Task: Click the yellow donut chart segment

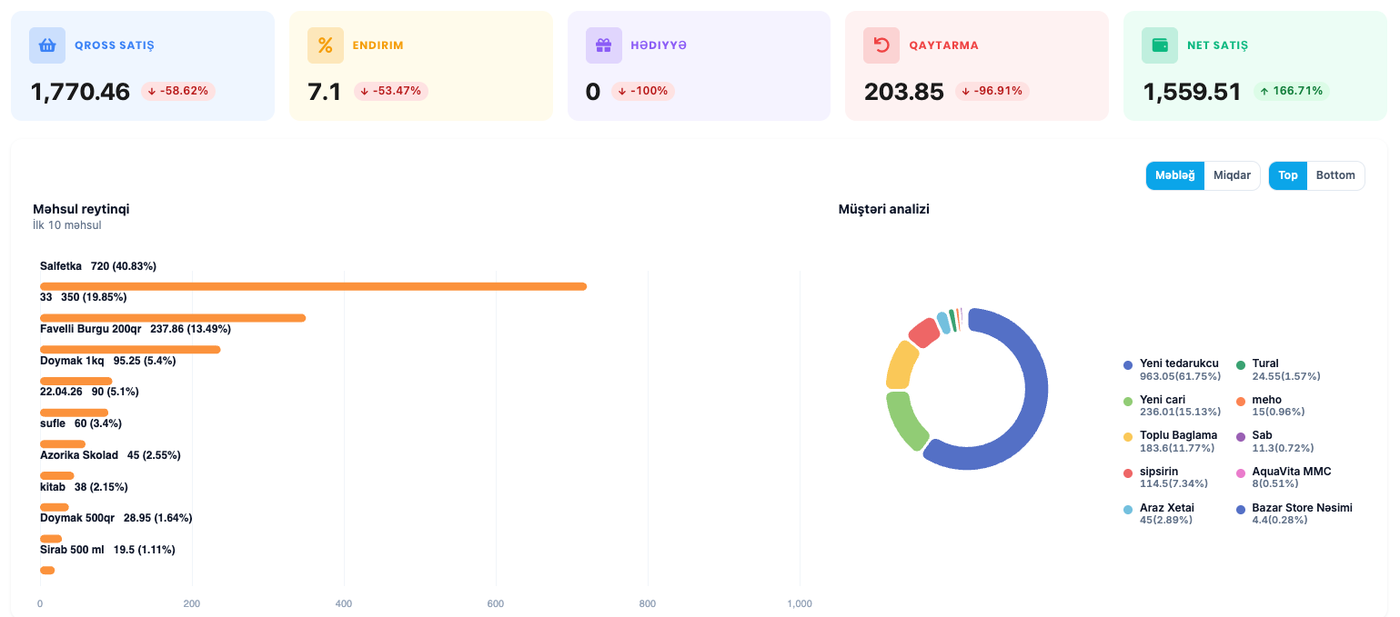Action: [902, 364]
